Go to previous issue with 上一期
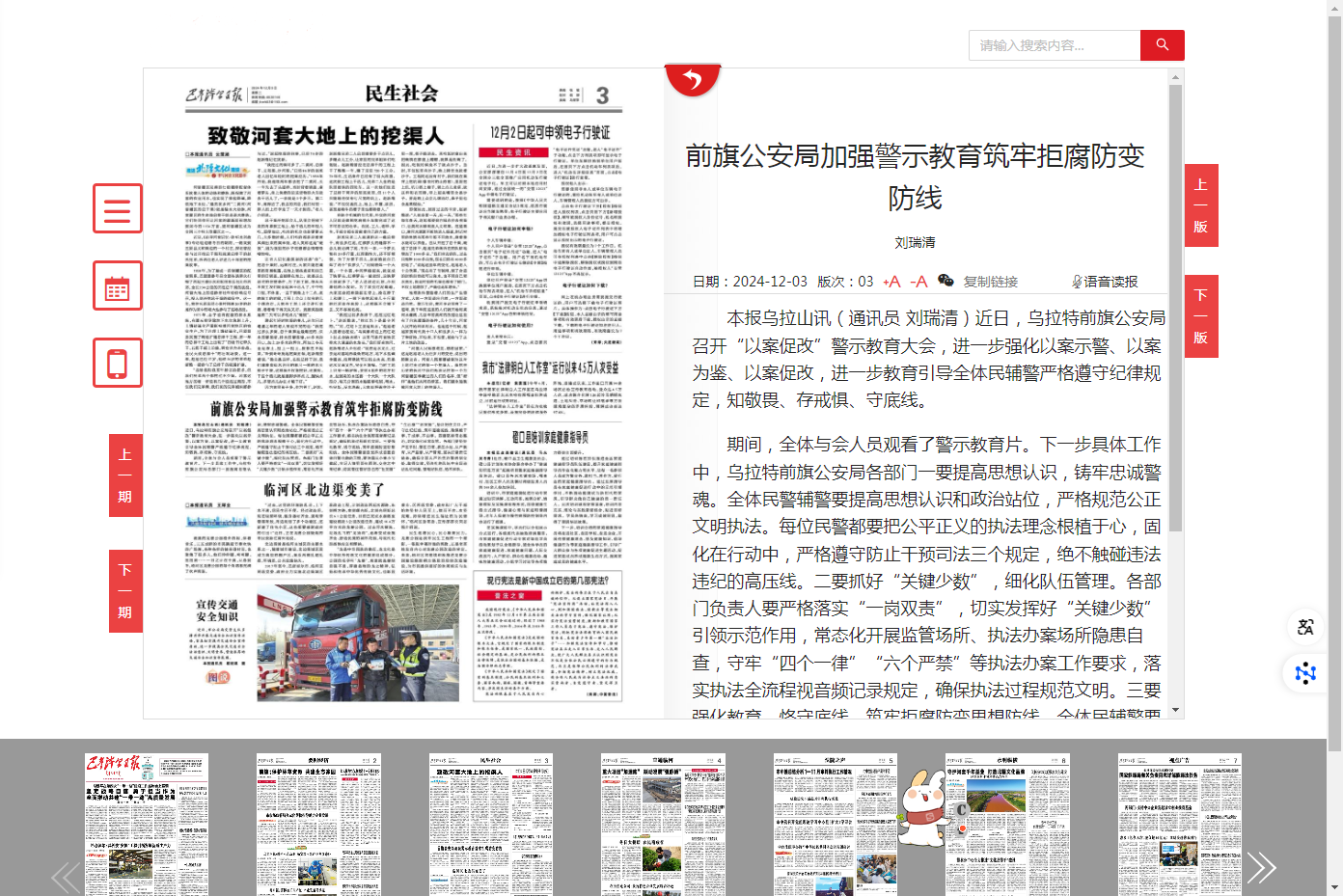Screen dimensions: 1343x896 (125, 475)
